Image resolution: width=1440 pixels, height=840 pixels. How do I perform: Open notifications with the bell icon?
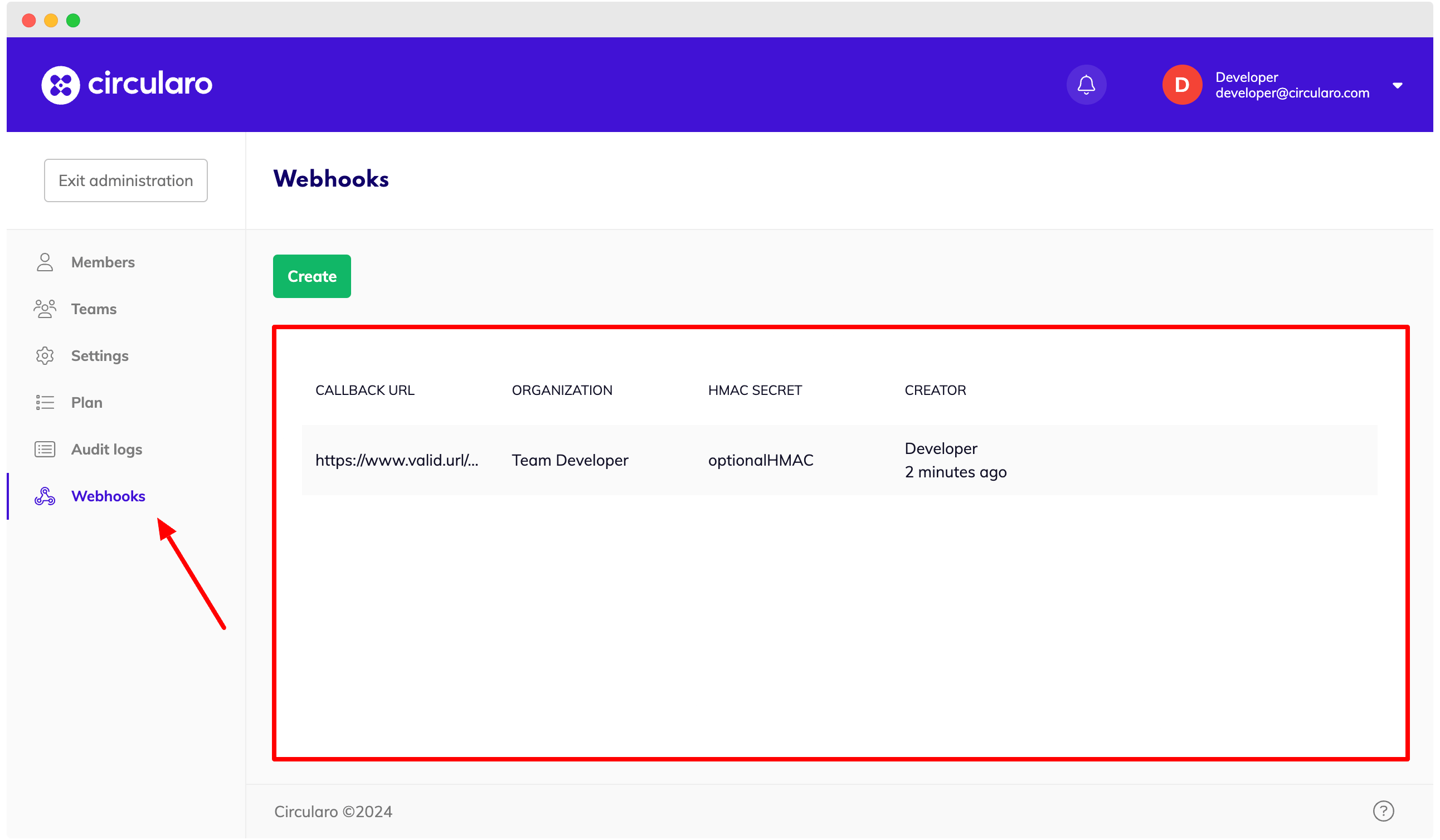click(1086, 84)
